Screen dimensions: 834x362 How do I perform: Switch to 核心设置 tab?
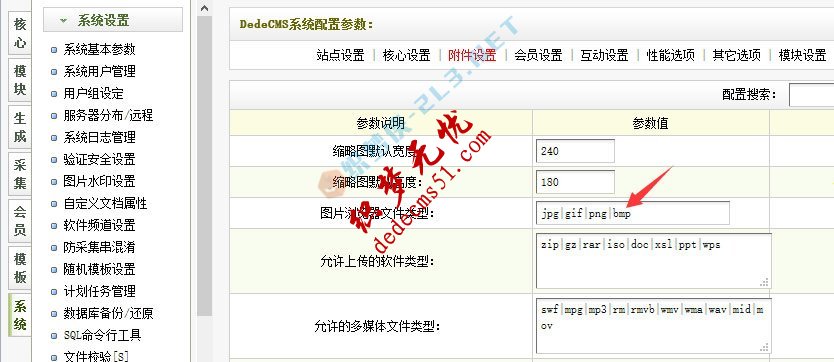point(406,55)
